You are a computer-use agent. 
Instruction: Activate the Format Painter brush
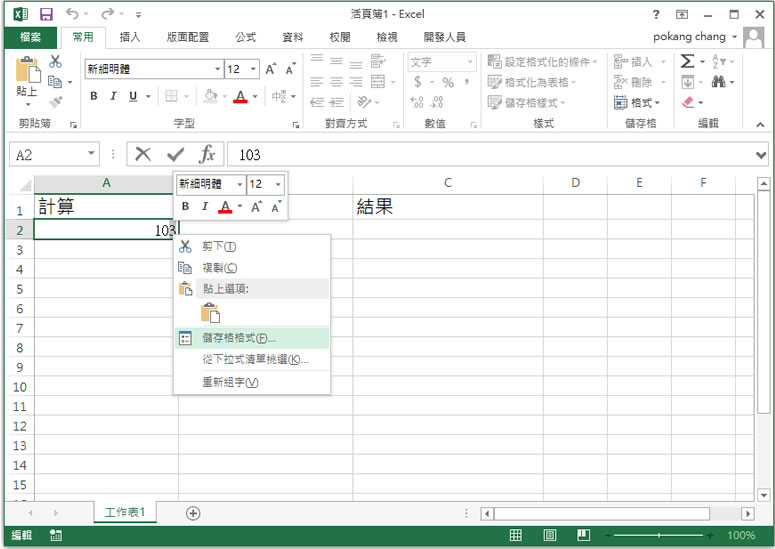(x=55, y=102)
